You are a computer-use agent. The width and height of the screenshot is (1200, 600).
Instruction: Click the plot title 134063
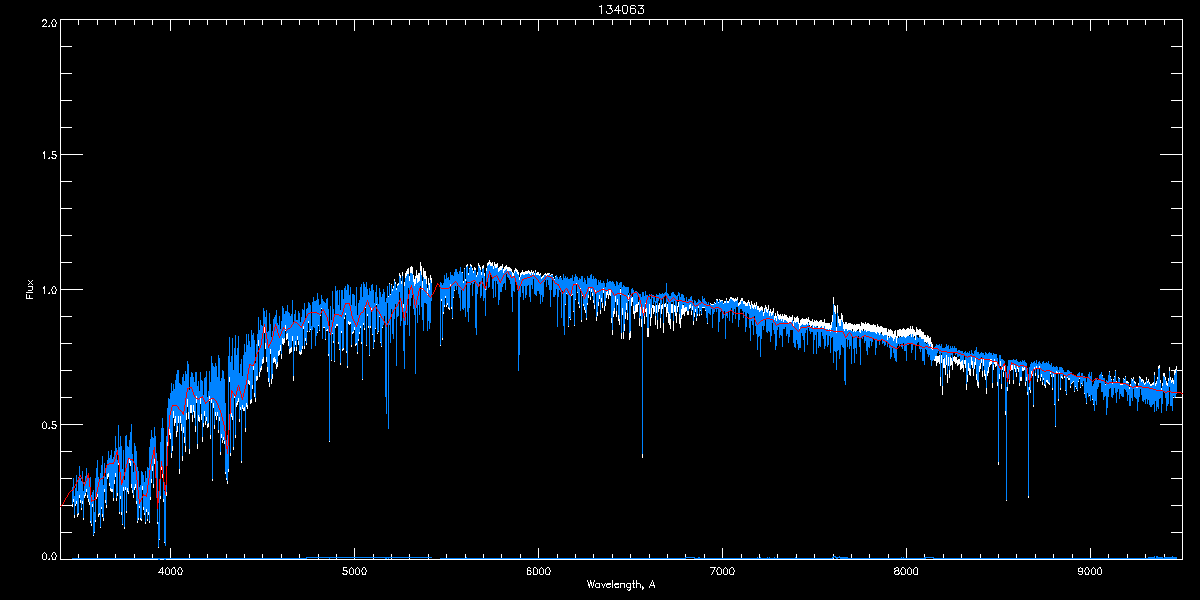pos(621,9)
